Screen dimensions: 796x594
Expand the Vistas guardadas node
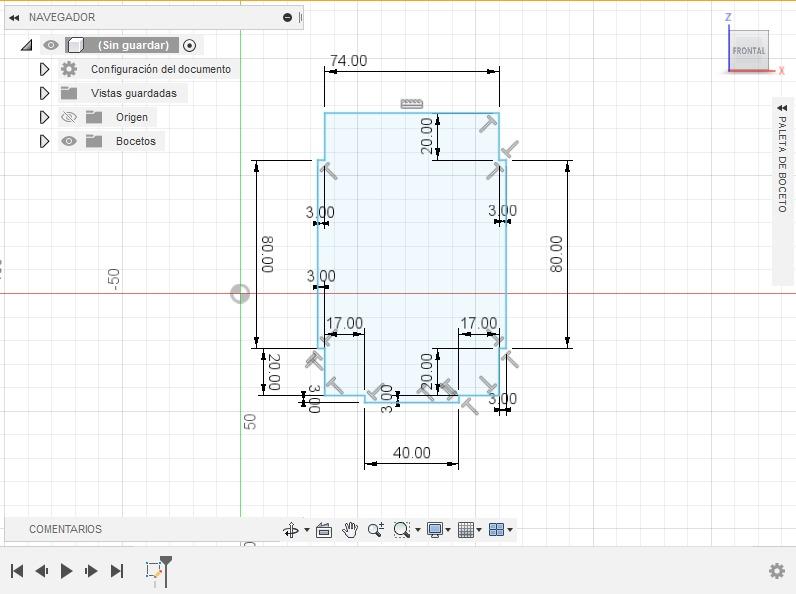click(x=44, y=93)
